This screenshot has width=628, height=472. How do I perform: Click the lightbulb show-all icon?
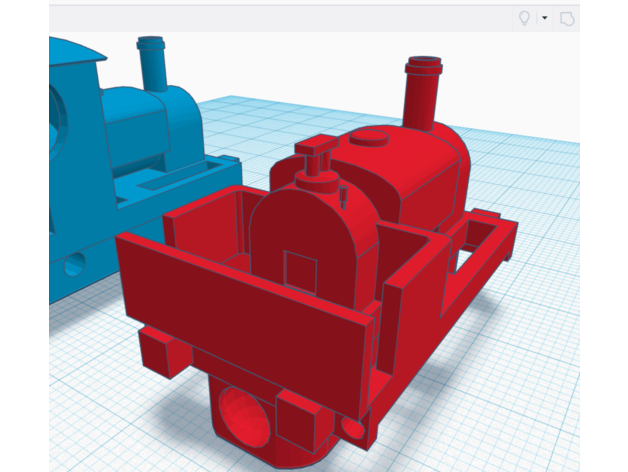point(523,18)
